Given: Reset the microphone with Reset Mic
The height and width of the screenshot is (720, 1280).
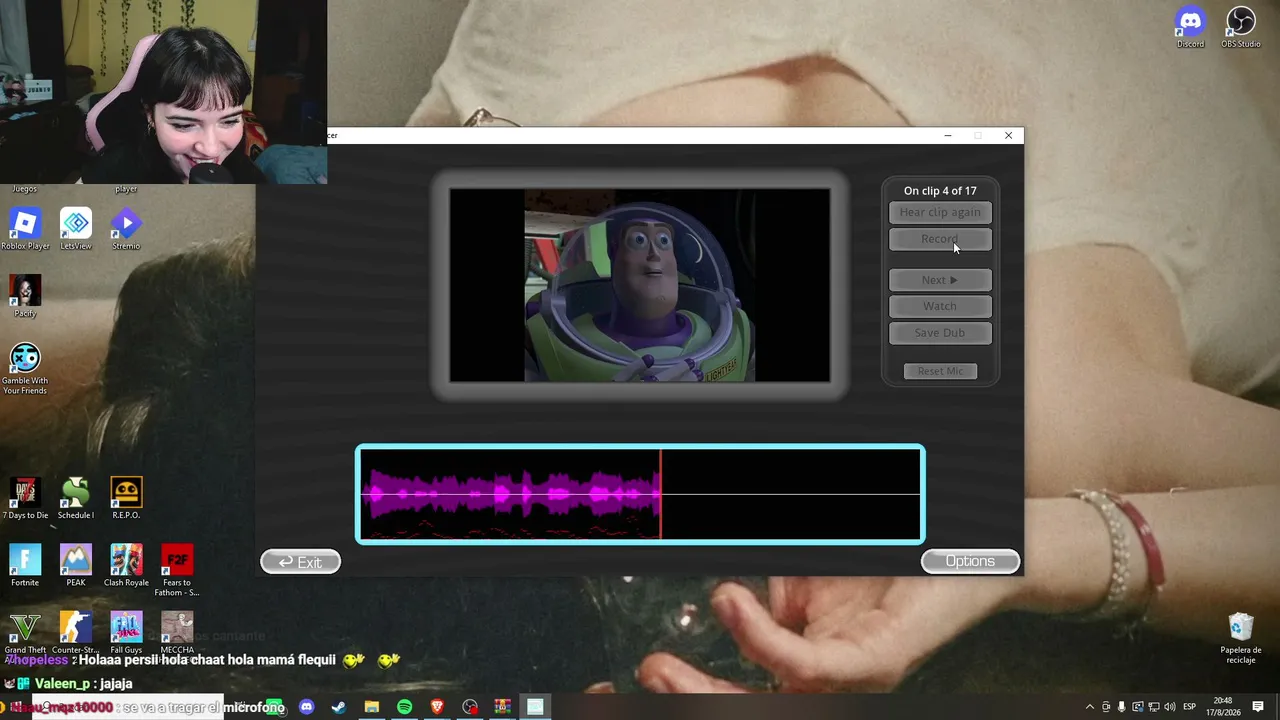Looking at the screenshot, I should [940, 371].
